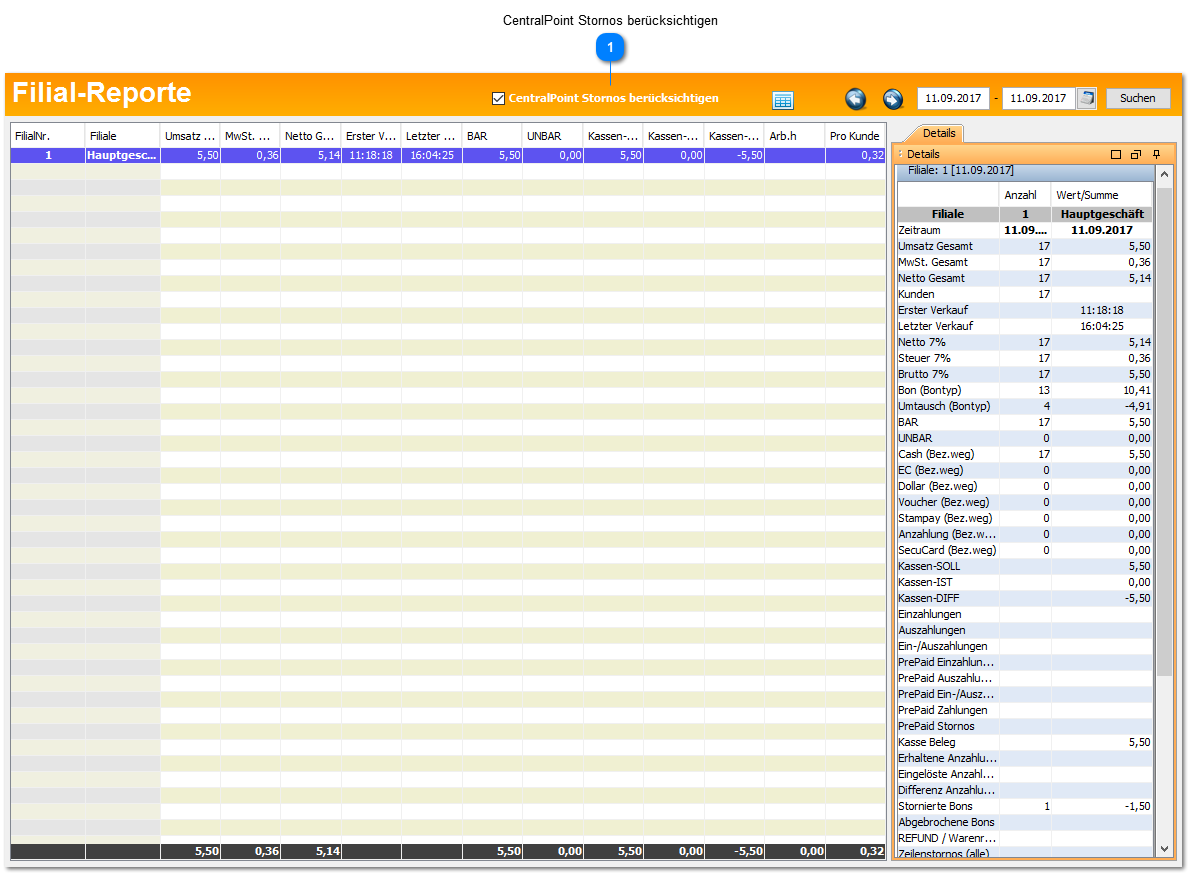Select the Kasse Beleg detail row
This screenshot has width=1191, height=876.
click(x=1025, y=742)
